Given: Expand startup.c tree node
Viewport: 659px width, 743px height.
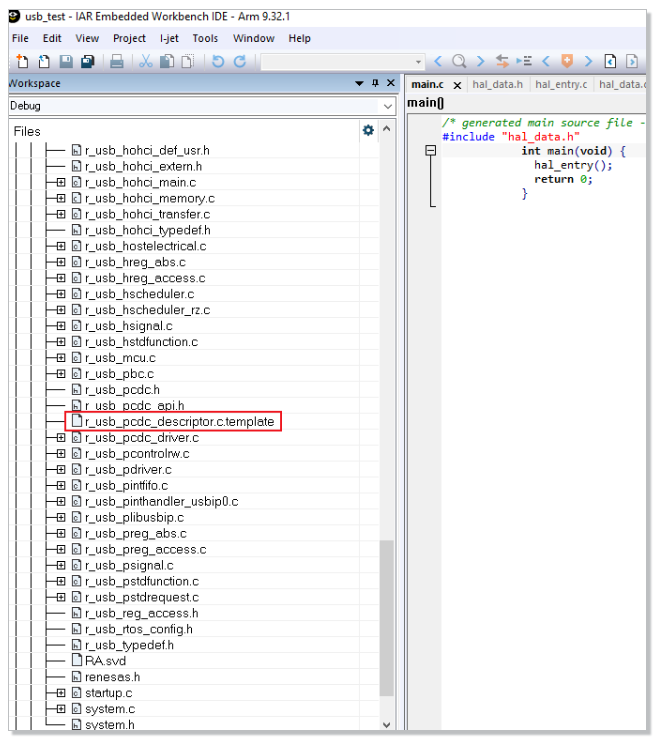Looking at the screenshot, I should [61, 693].
